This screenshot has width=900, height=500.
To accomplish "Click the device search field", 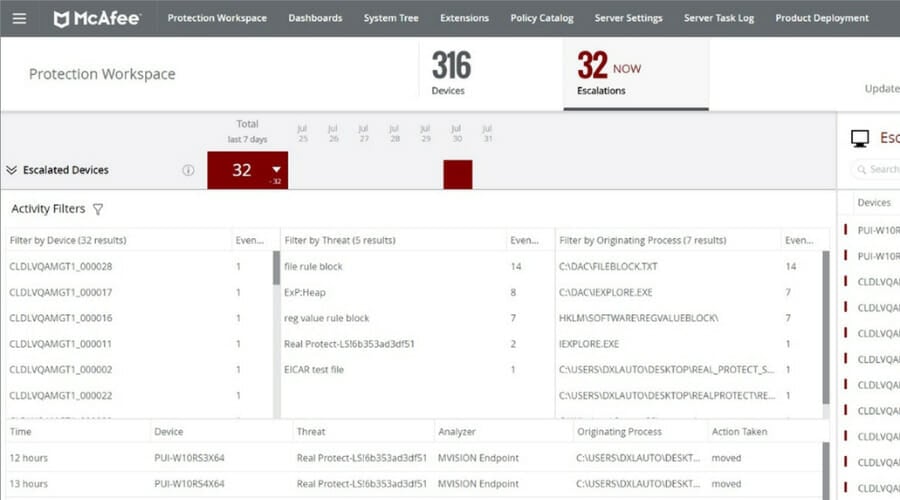I will click(x=875, y=169).
